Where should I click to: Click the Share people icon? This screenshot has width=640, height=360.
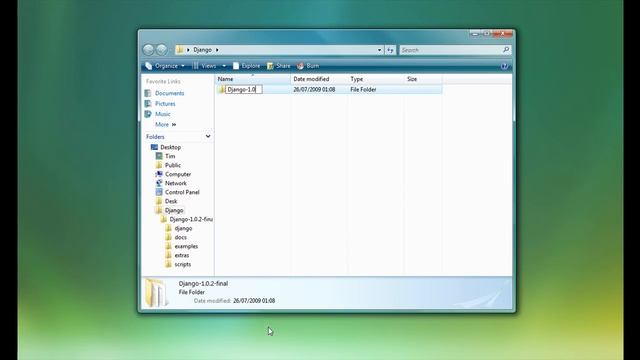click(x=270, y=66)
